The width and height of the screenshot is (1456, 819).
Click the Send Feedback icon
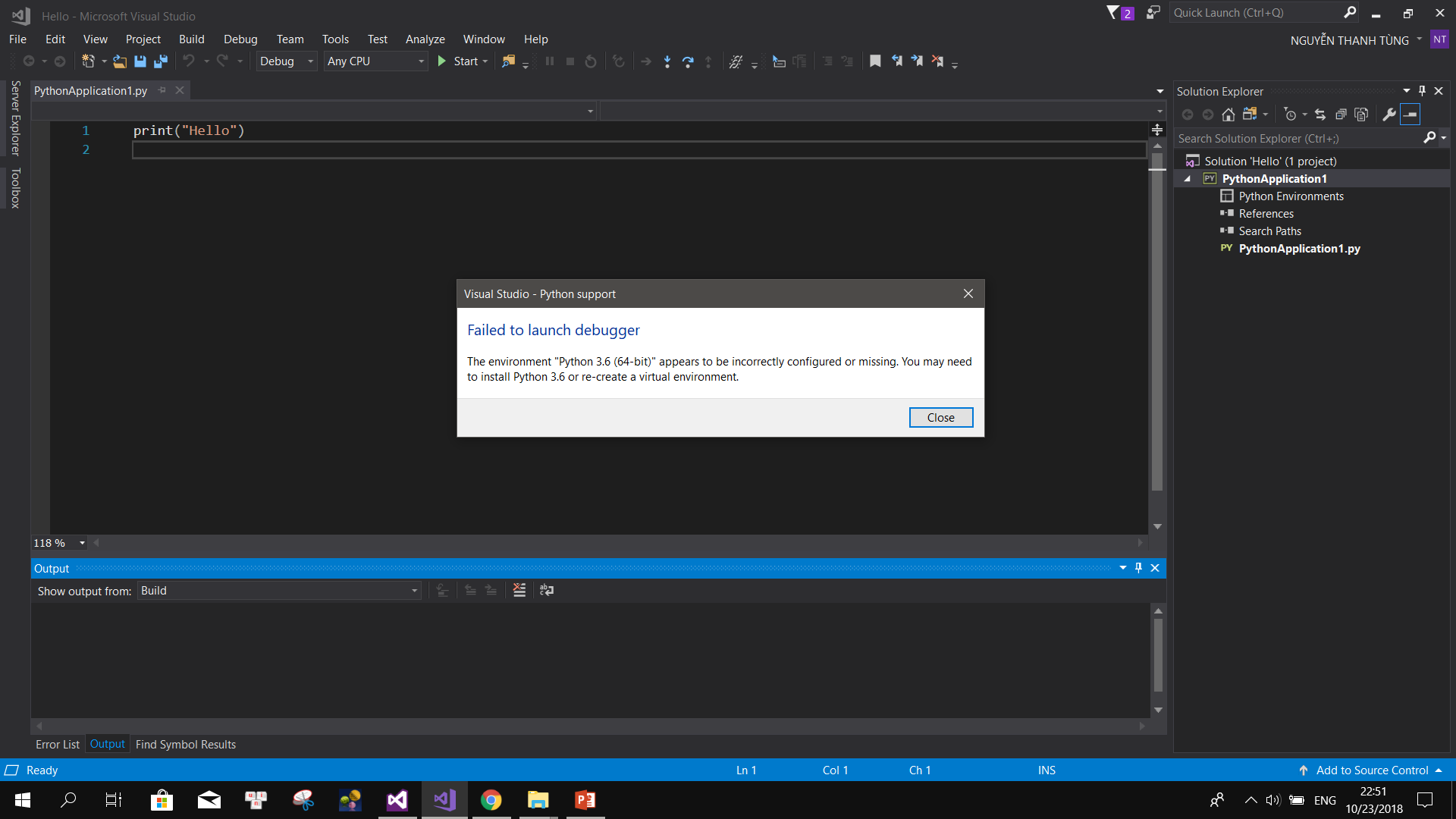click(x=1153, y=13)
